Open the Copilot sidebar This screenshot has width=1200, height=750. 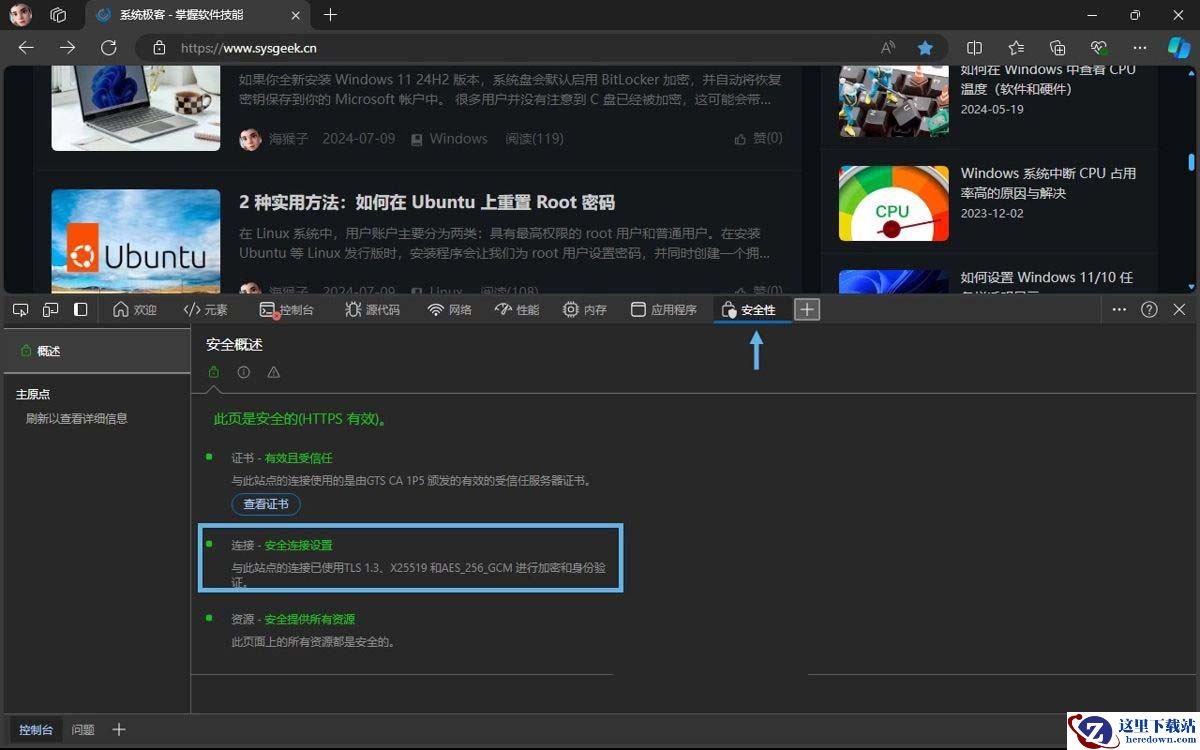click(1179, 47)
